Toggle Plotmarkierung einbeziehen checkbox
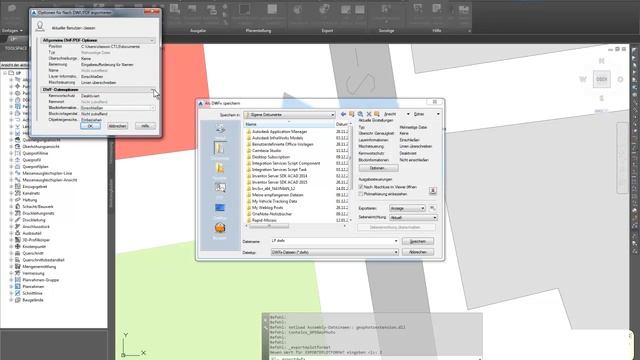 (361, 194)
